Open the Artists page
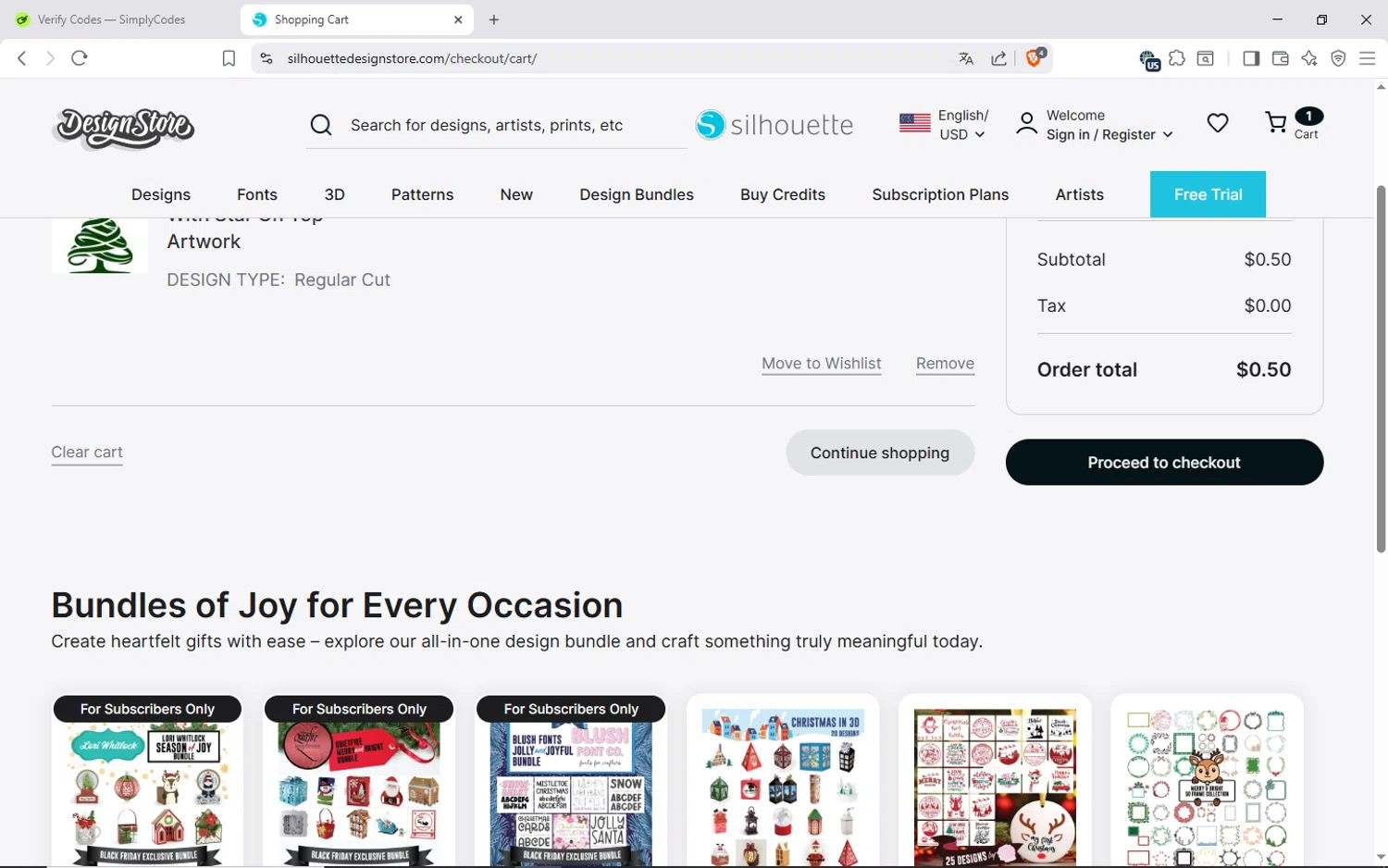The width and height of the screenshot is (1388, 868). 1080,194
